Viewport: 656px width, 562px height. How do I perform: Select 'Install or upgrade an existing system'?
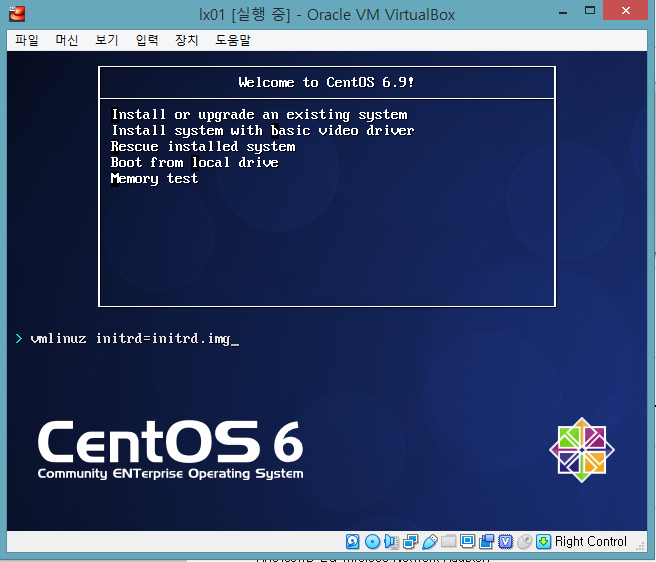(259, 115)
